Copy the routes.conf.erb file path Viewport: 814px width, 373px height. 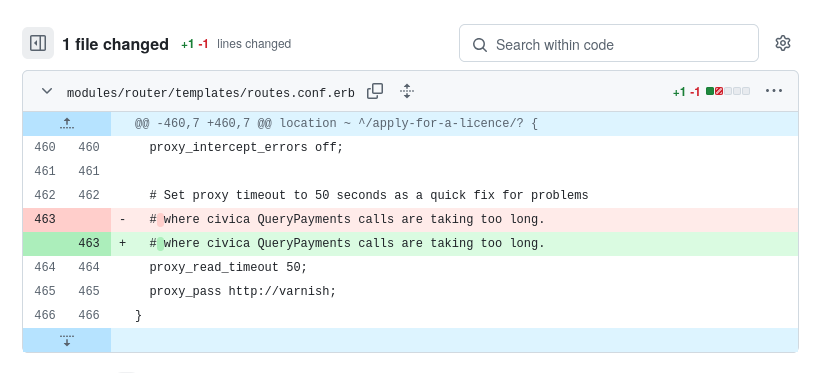[x=375, y=91]
